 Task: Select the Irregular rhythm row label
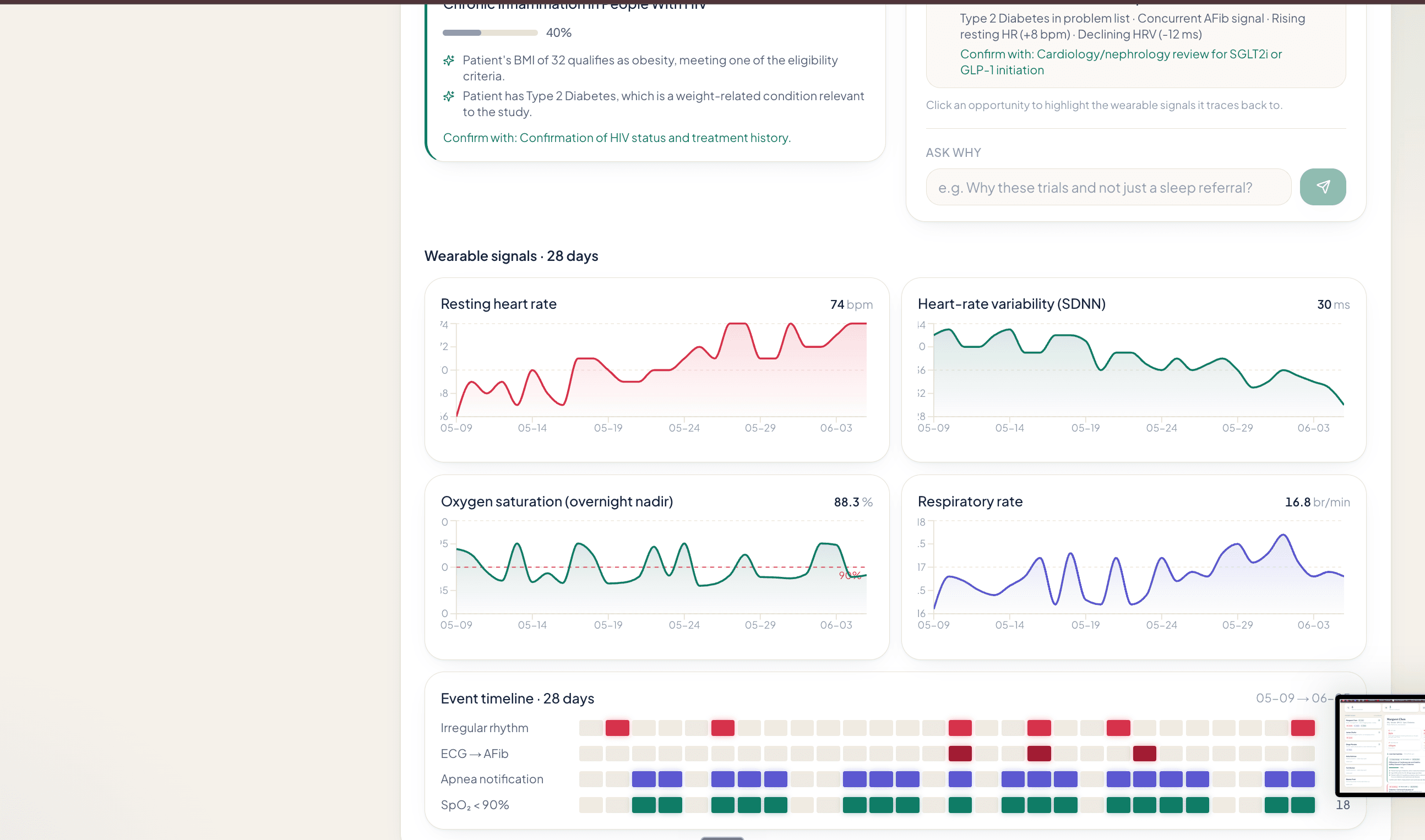pos(484,728)
